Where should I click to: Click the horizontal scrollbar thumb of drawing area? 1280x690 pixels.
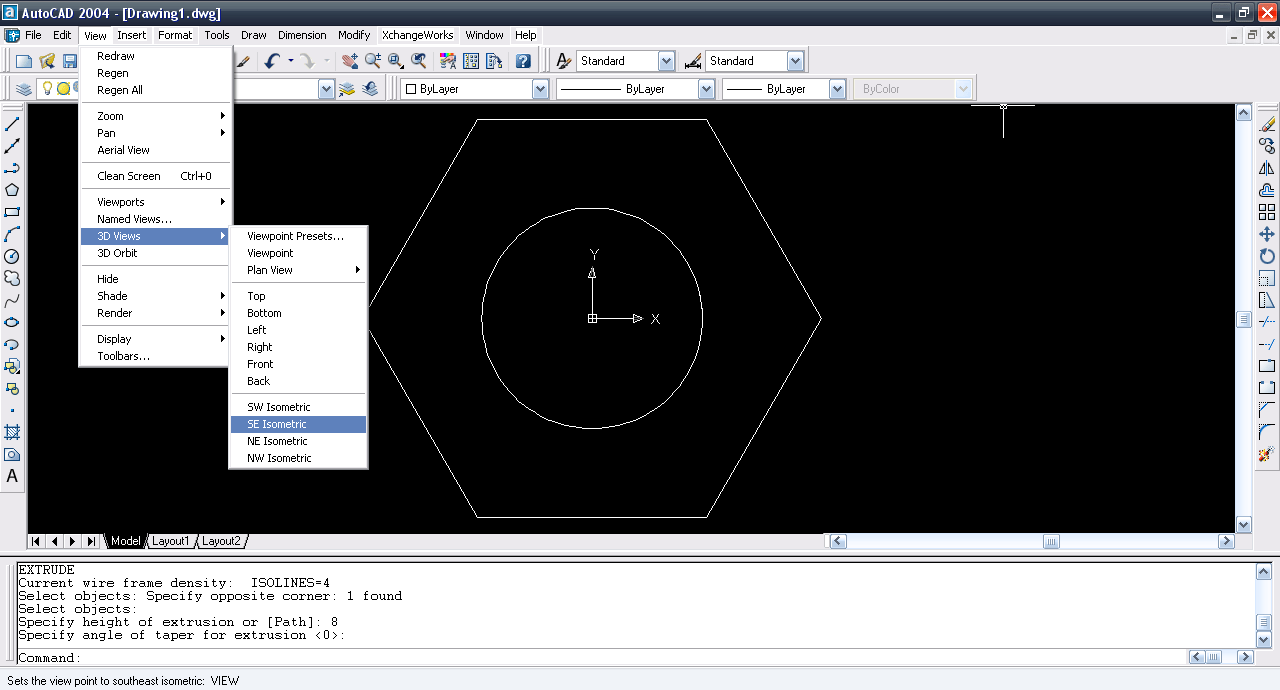(1051, 541)
